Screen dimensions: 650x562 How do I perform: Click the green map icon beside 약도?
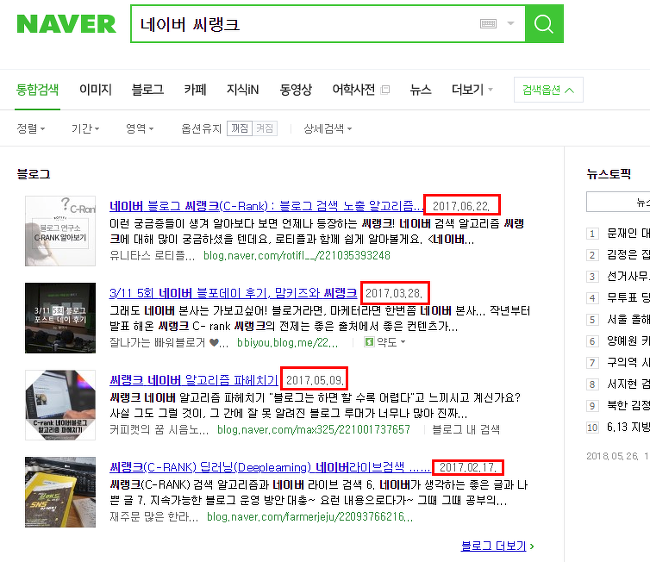(369, 342)
